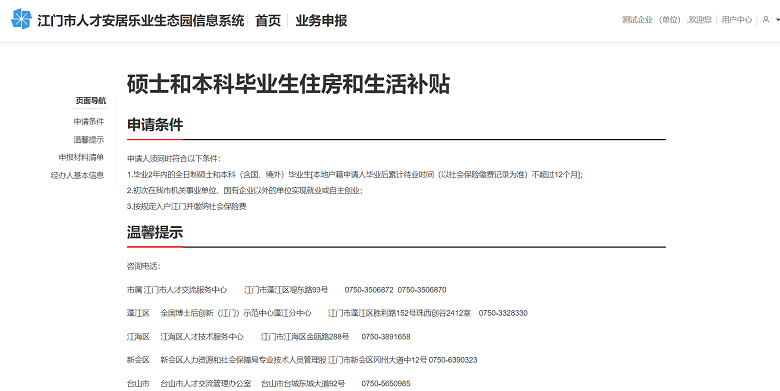The image size is (780, 391).
Task: Click the 温馨提示 section heading
Action: tap(155, 232)
